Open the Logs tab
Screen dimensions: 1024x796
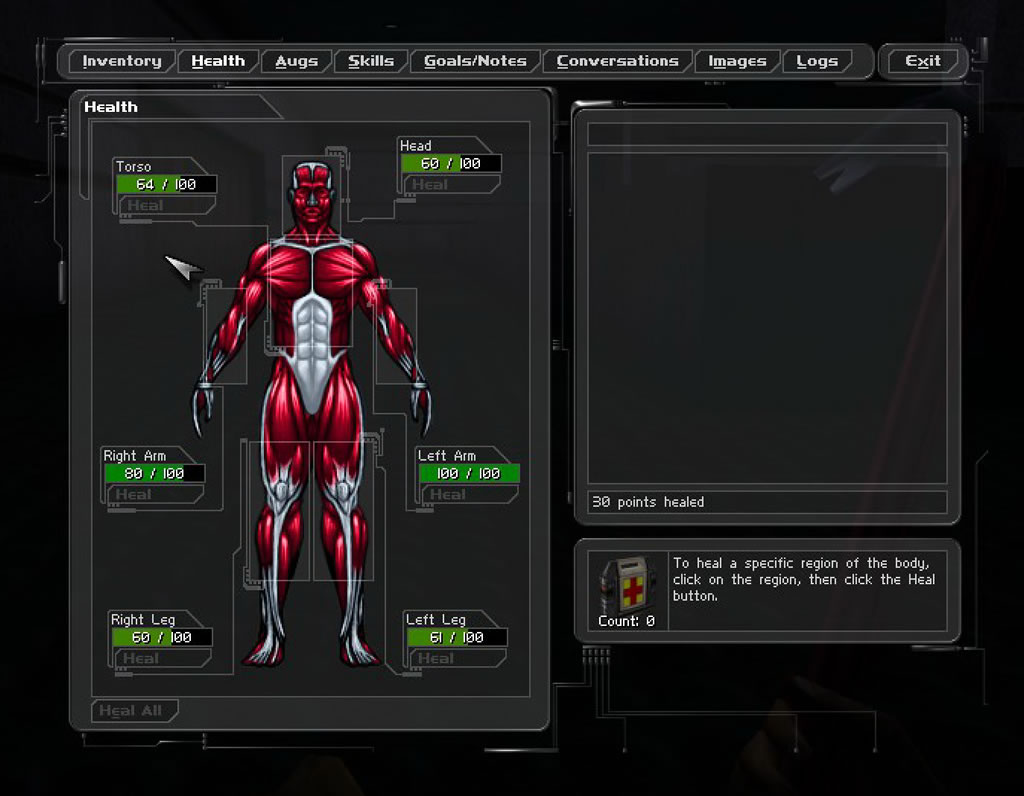817,62
